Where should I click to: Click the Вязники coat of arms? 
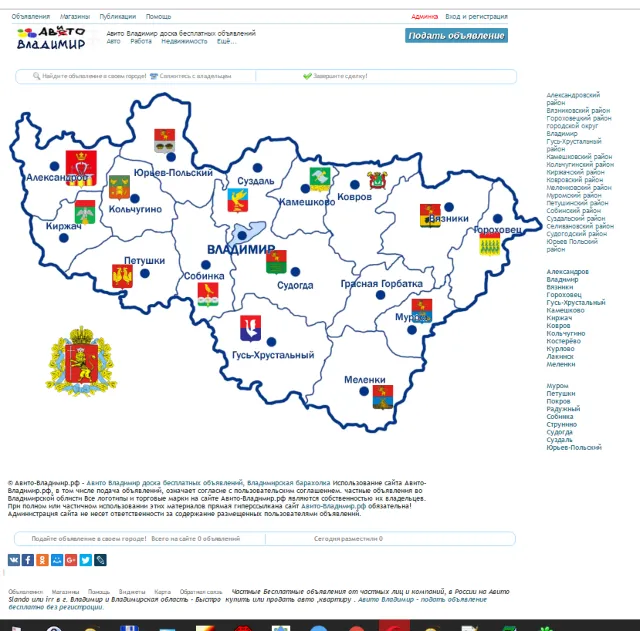pos(430,216)
